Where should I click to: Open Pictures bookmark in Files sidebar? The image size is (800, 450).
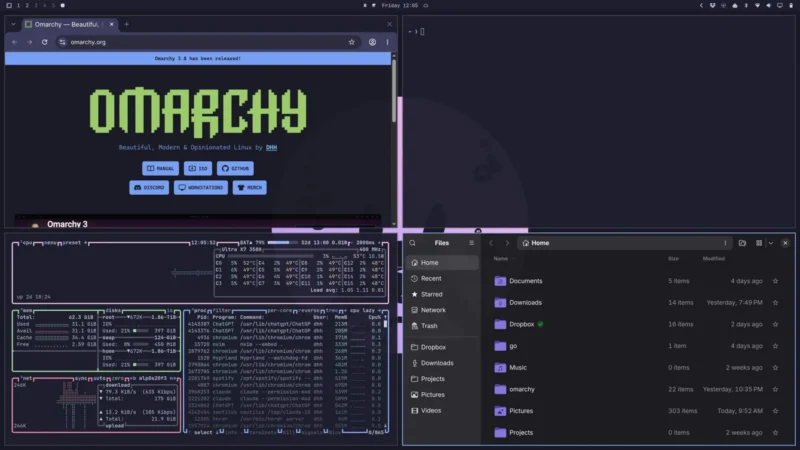[x=442, y=395]
